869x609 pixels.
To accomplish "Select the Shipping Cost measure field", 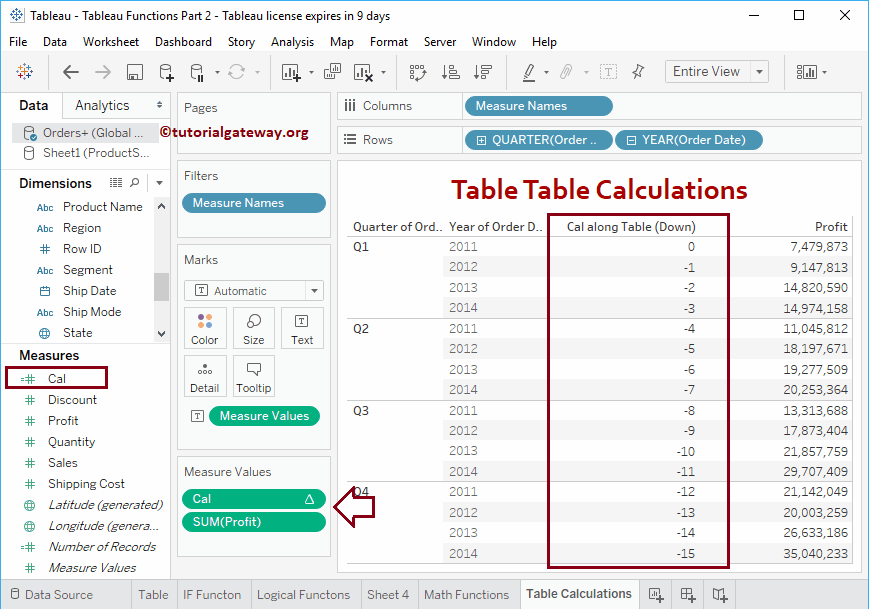I will pyautogui.click(x=86, y=484).
